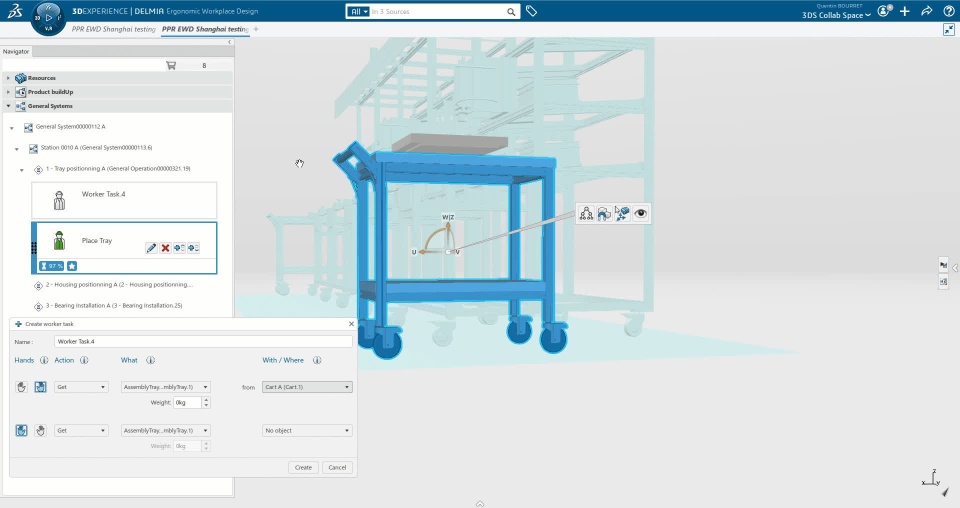Open help with the question mark icon
The width and height of the screenshot is (960, 508).
(949, 11)
